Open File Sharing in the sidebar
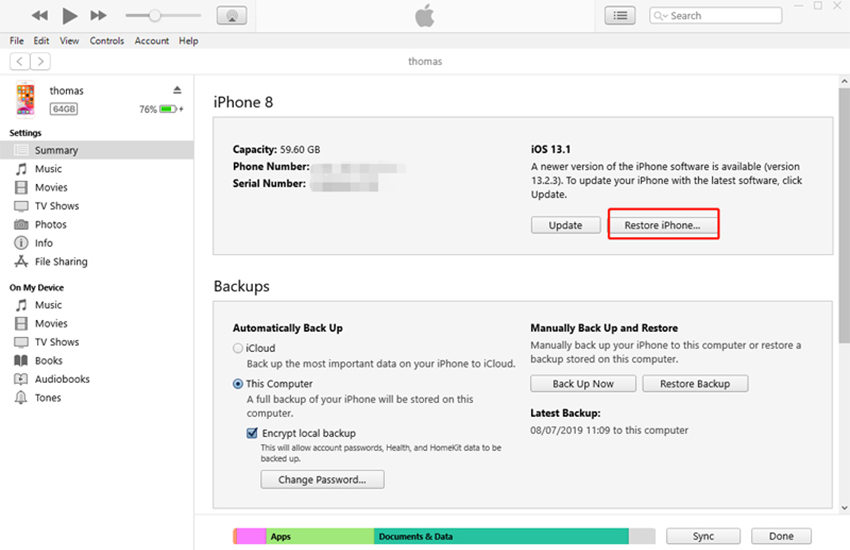The image size is (850, 550). click(x=60, y=262)
